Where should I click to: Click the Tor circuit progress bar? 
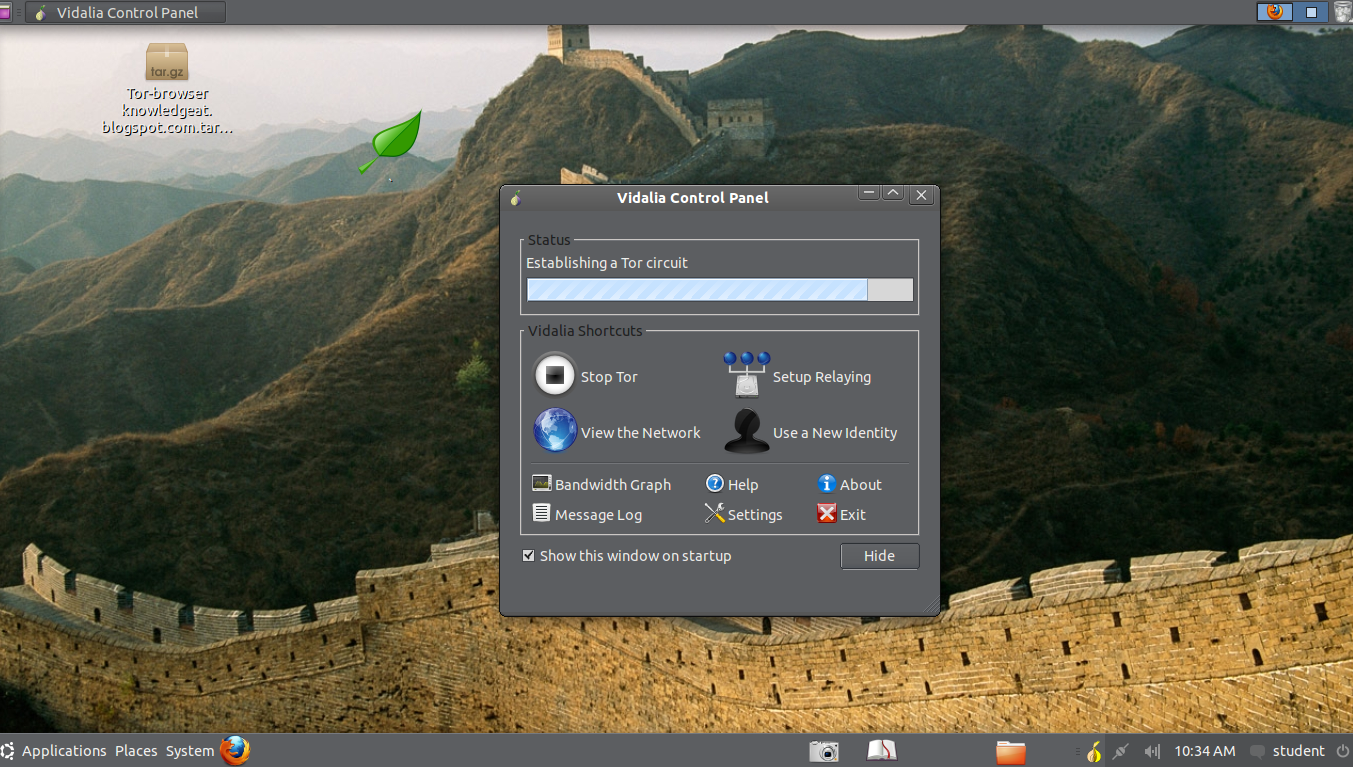click(x=720, y=290)
